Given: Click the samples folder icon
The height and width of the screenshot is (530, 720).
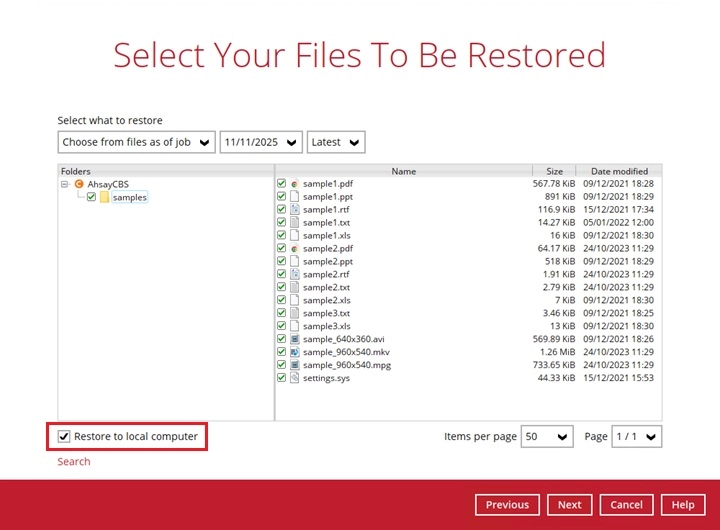Looking at the screenshot, I should [105, 197].
